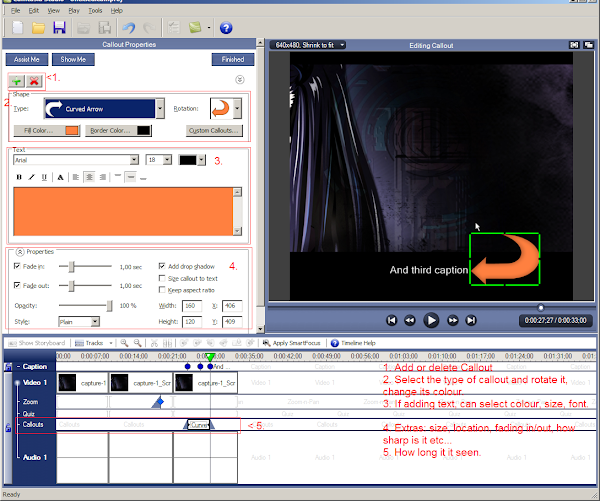
Task: Apply bold formatting to callout text
Action: [x=19, y=176]
